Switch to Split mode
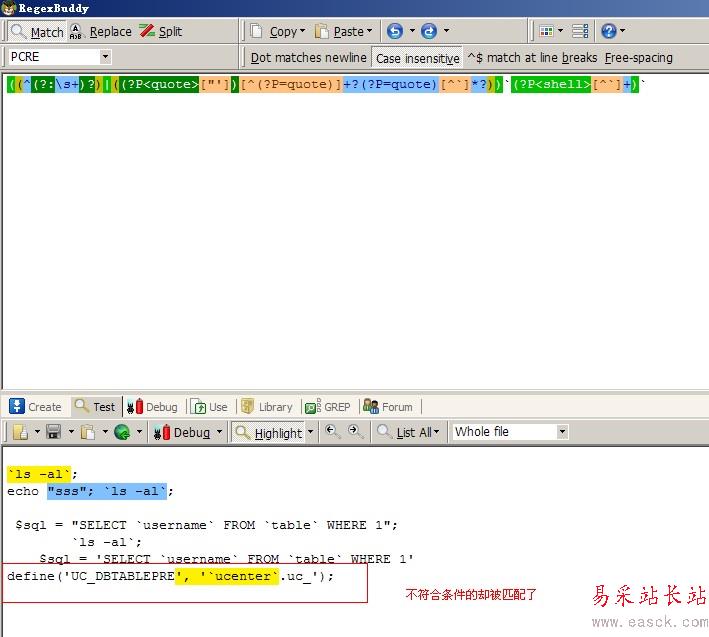This screenshot has width=709, height=637. point(161,32)
